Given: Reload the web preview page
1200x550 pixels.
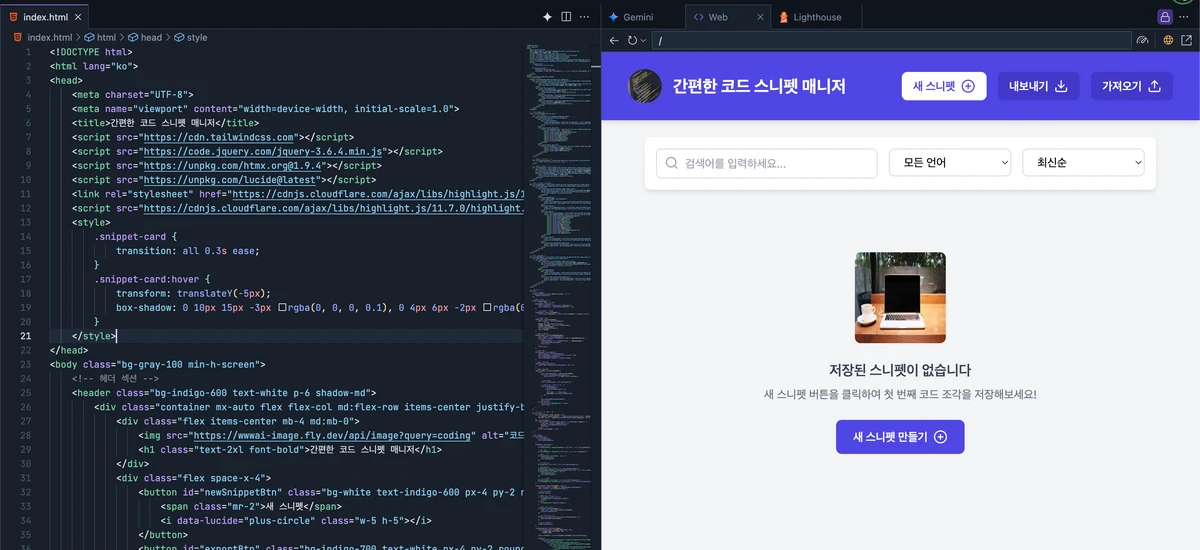Looking at the screenshot, I should 632,41.
